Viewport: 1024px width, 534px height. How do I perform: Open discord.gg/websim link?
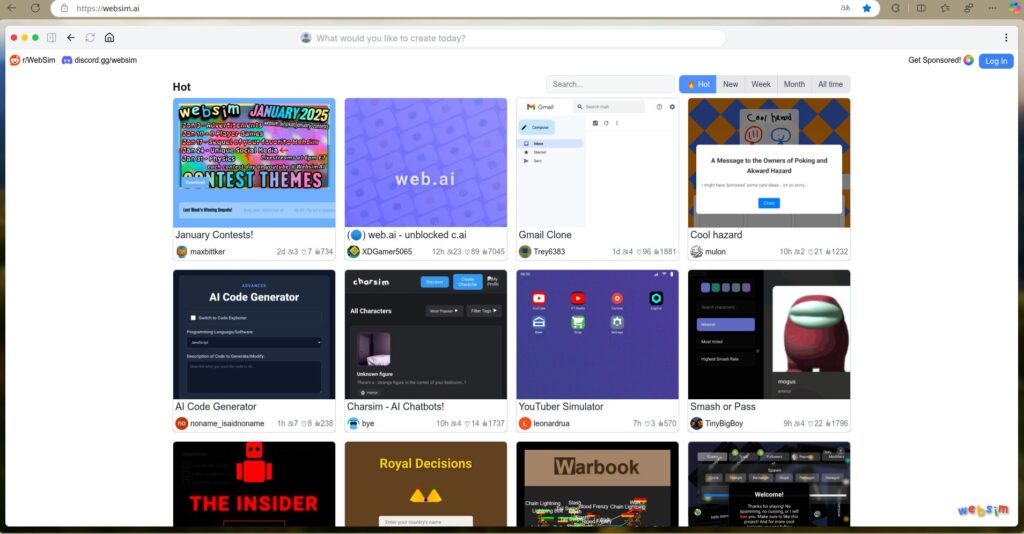99,60
